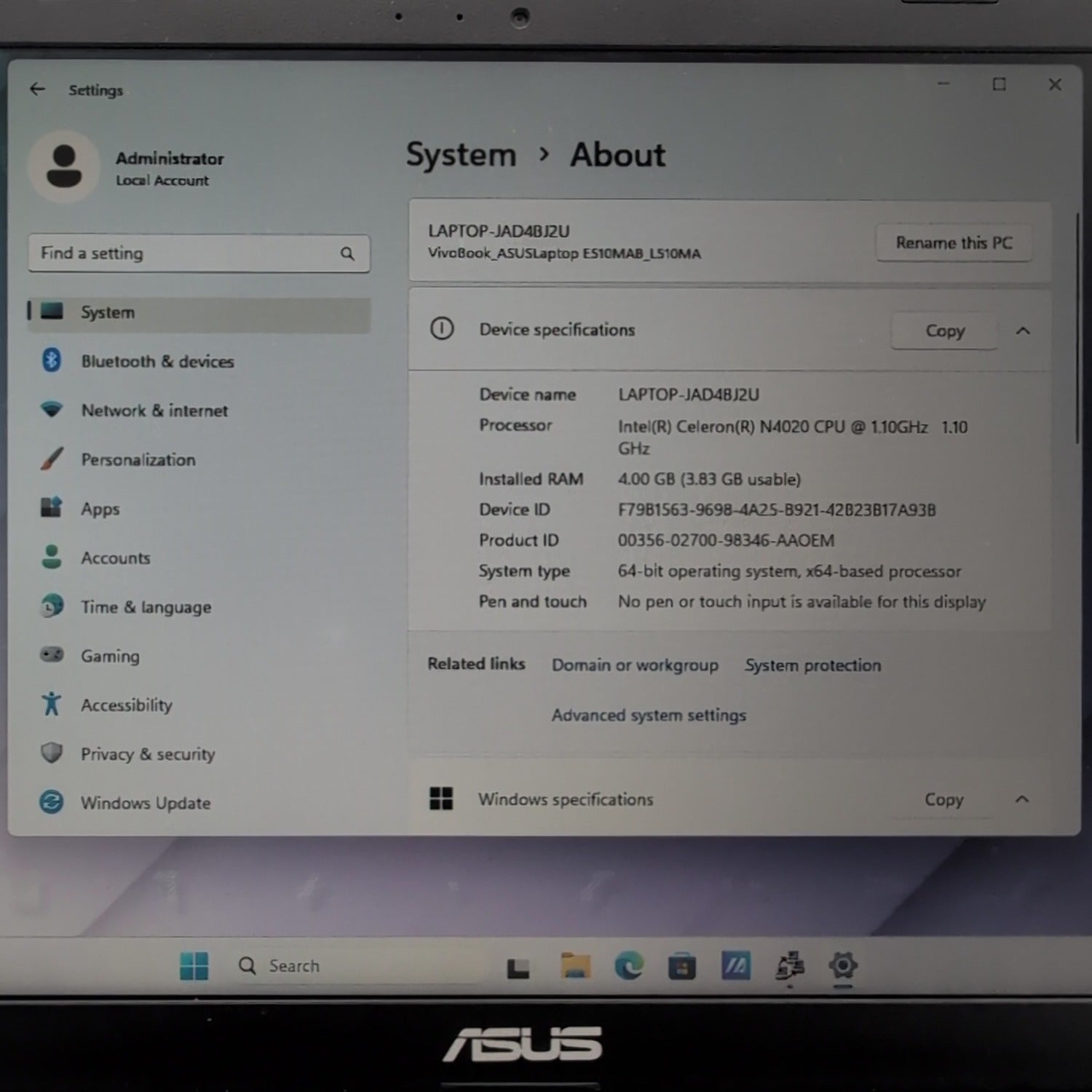Click the Apps icon in sidebar

point(52,507)
